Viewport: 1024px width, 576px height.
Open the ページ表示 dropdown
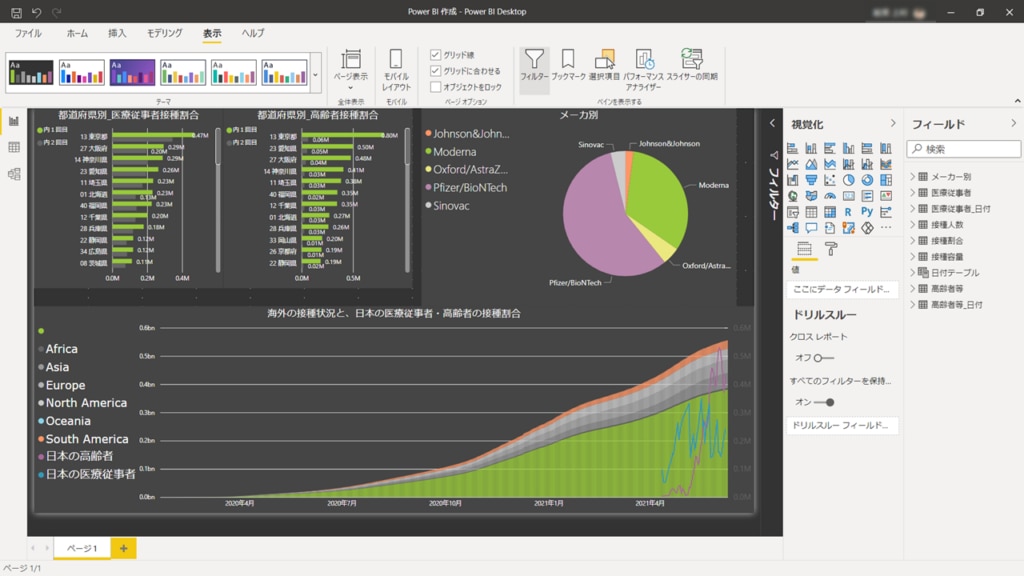coord(351,71)
